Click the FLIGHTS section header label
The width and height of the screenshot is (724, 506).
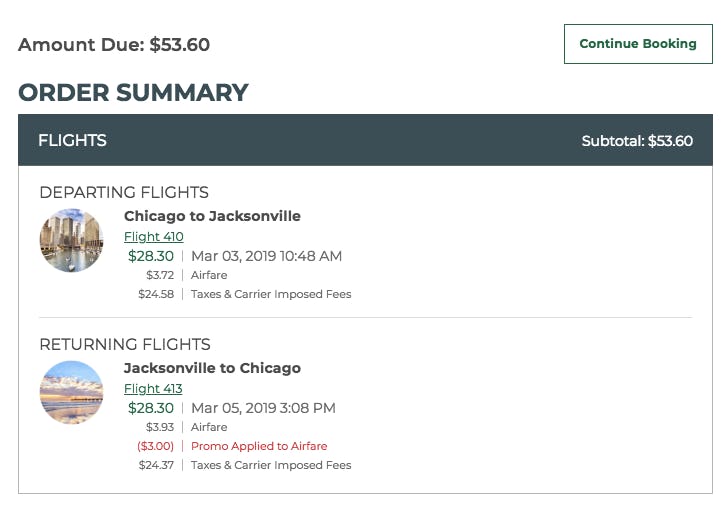click(72, 141)
